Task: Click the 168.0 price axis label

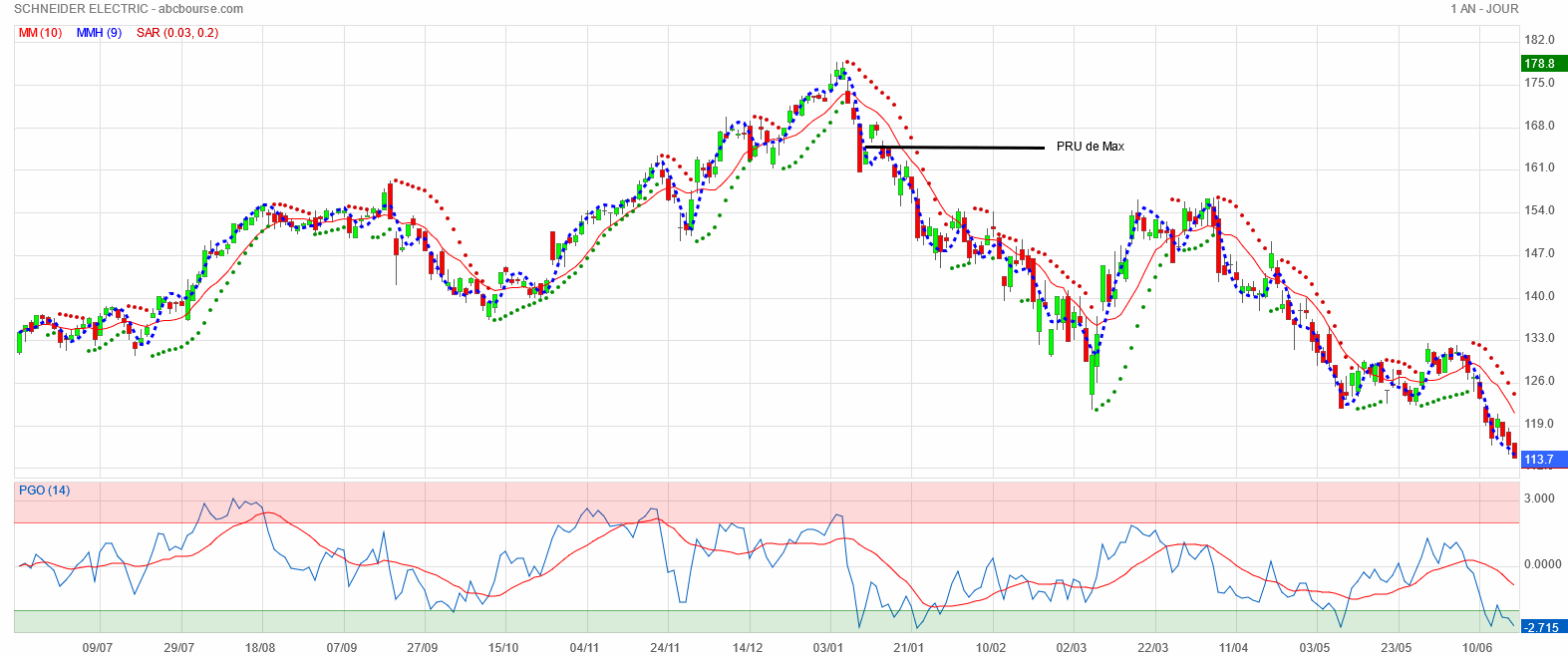Action: pos(1540,126)
